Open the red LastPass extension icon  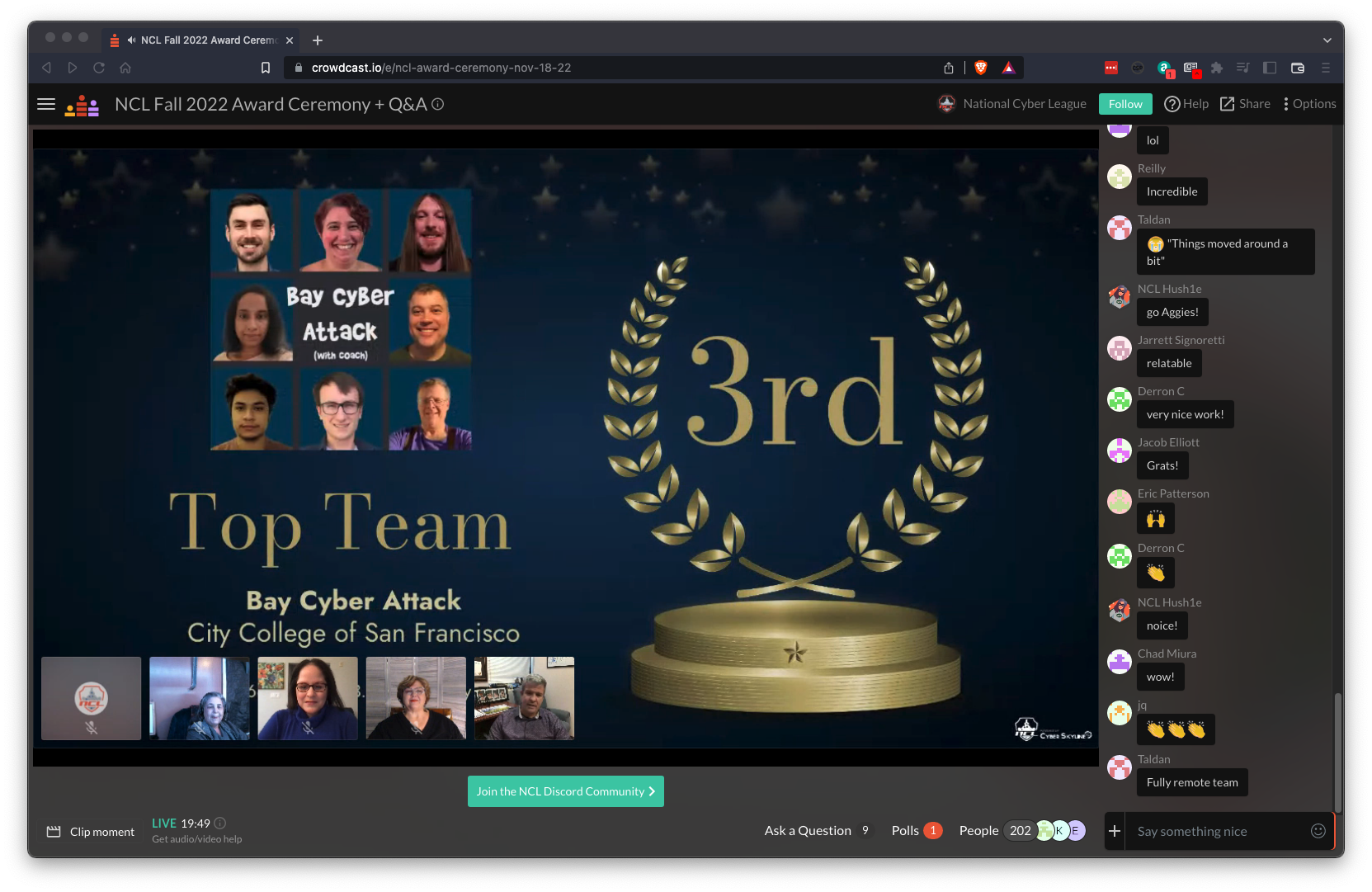[x=1111, y=68]
